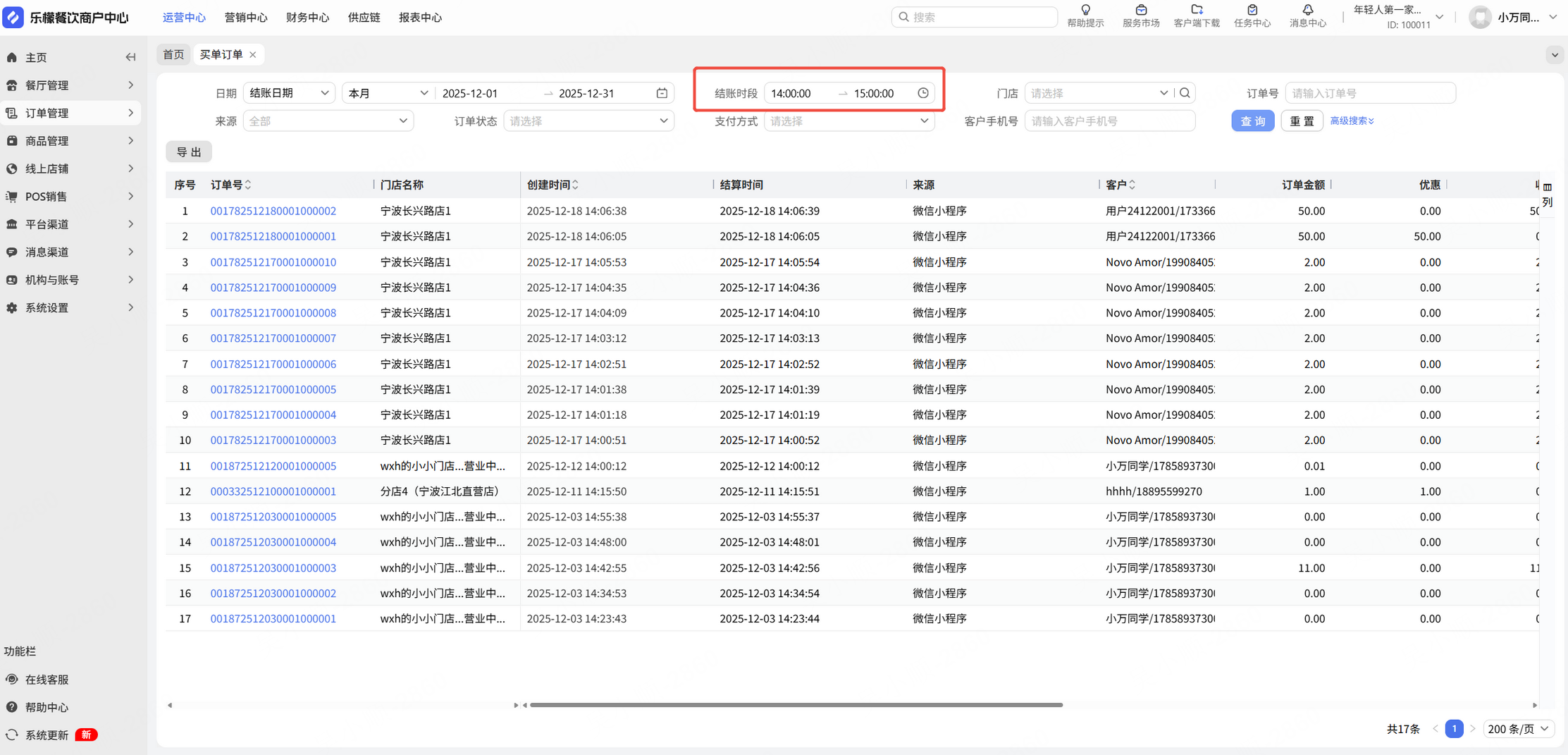Click the 订单号 input field
This screenshot has height=755, width=1568.
(1369, 93)
